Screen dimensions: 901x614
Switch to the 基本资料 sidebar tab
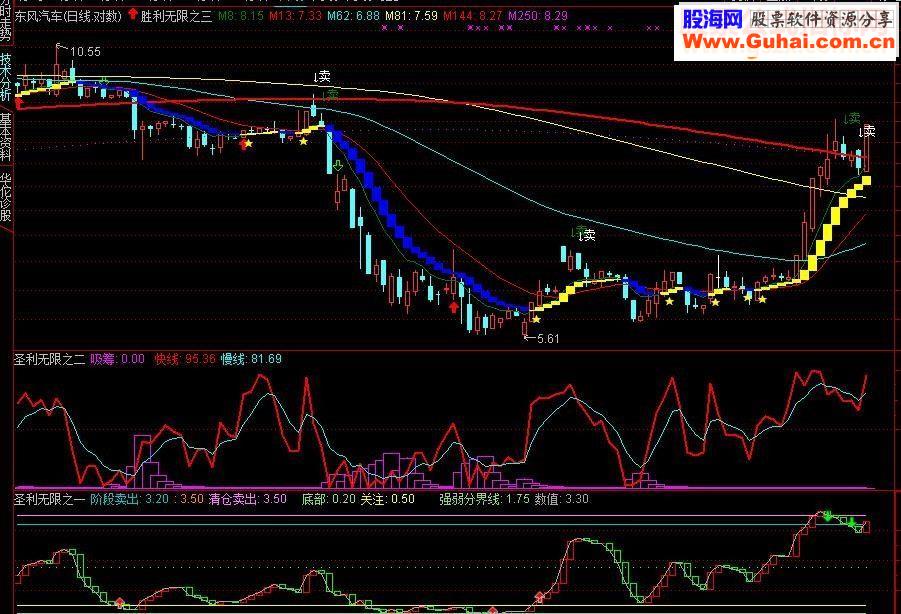pyautogui.click(x=6, y=137)
